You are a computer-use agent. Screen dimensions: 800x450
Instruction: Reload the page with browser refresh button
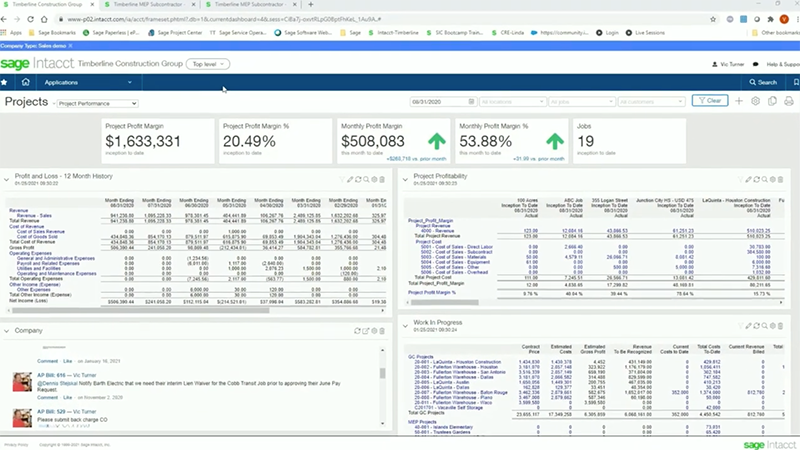click(30, 19)
